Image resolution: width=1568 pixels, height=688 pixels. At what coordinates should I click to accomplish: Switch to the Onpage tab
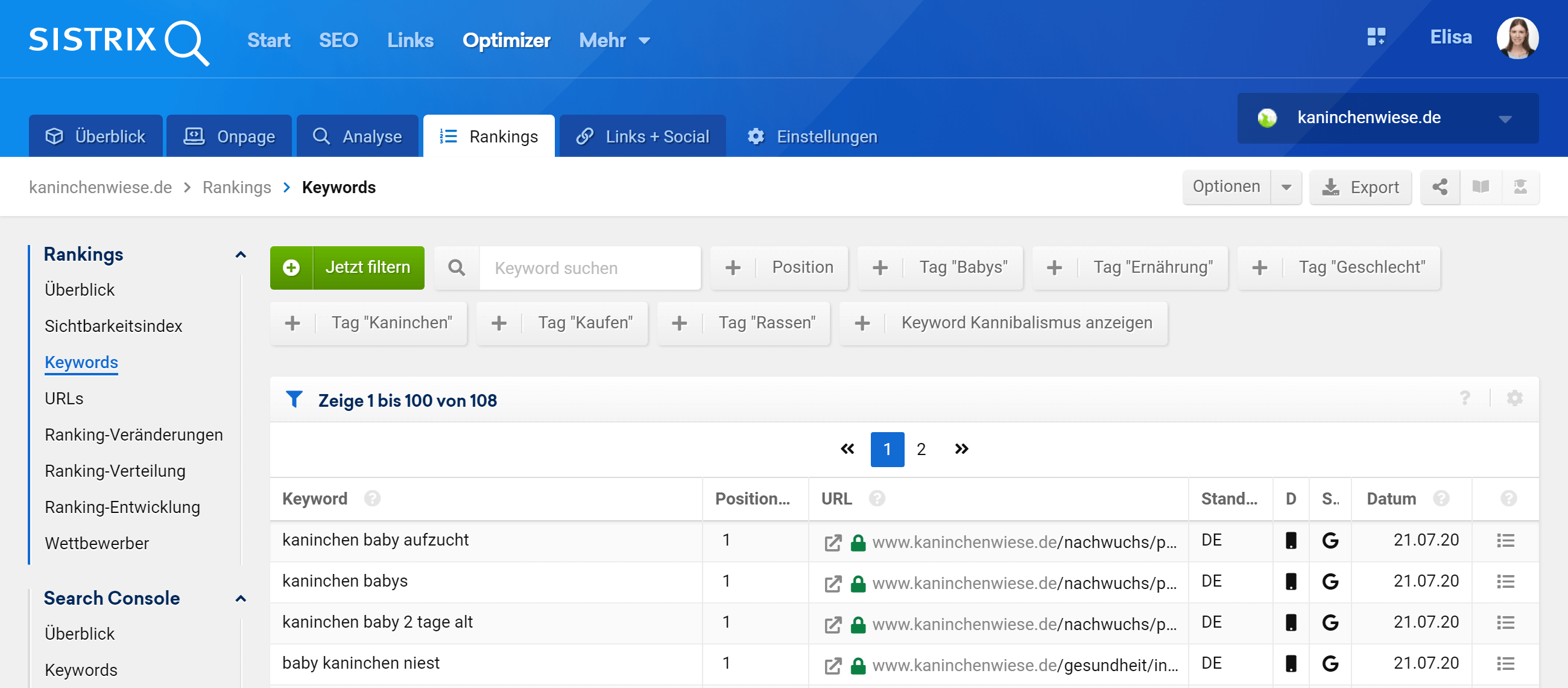click(230, 136)
